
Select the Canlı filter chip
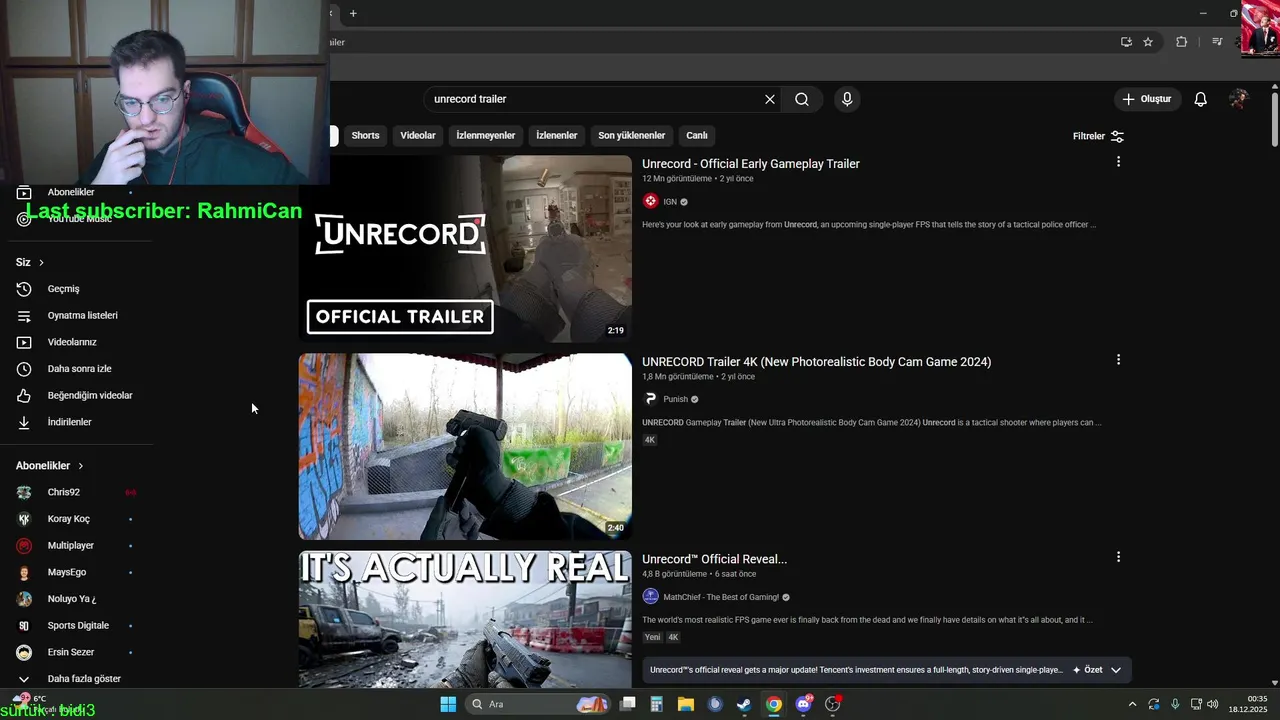click(x=697, y=135)
